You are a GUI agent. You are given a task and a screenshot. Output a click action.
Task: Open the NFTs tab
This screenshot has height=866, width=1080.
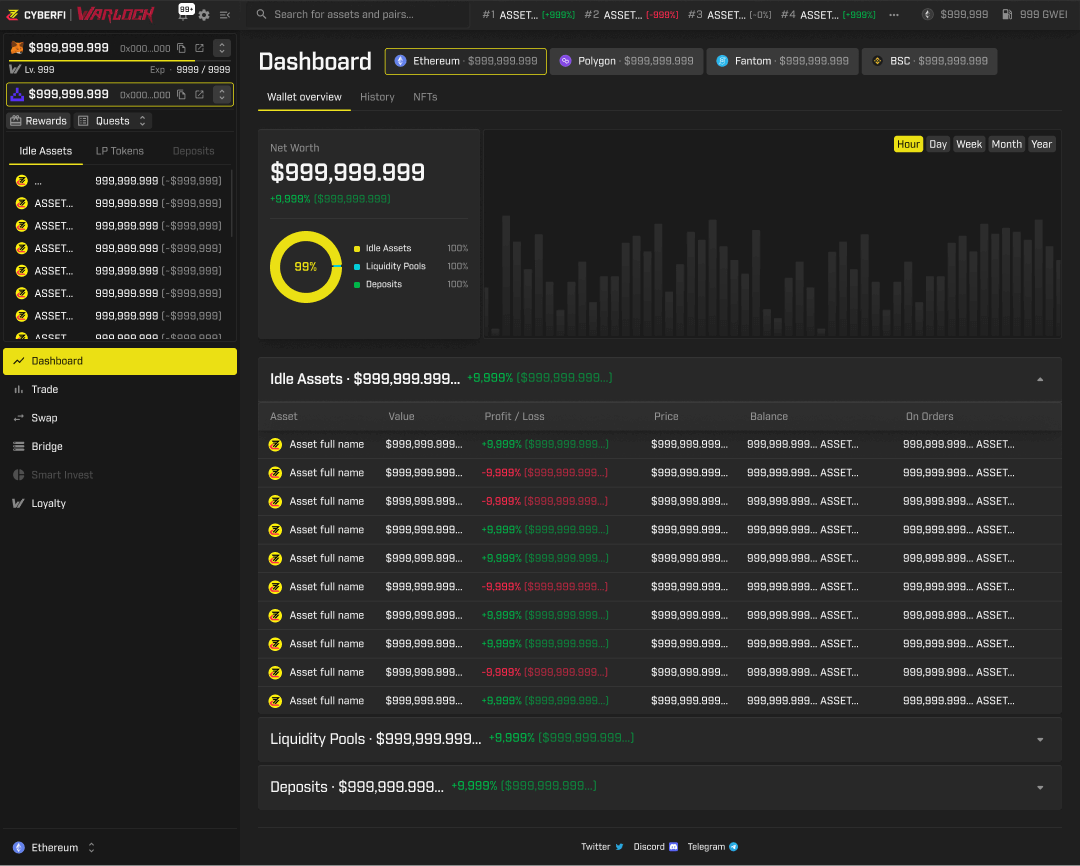point(425,97)
